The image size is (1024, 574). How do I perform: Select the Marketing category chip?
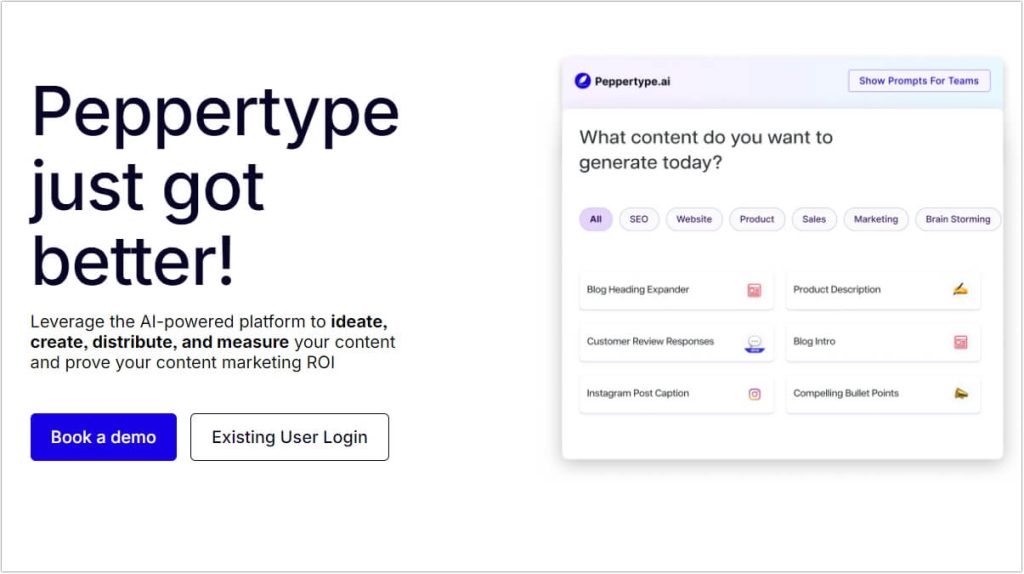876,219
